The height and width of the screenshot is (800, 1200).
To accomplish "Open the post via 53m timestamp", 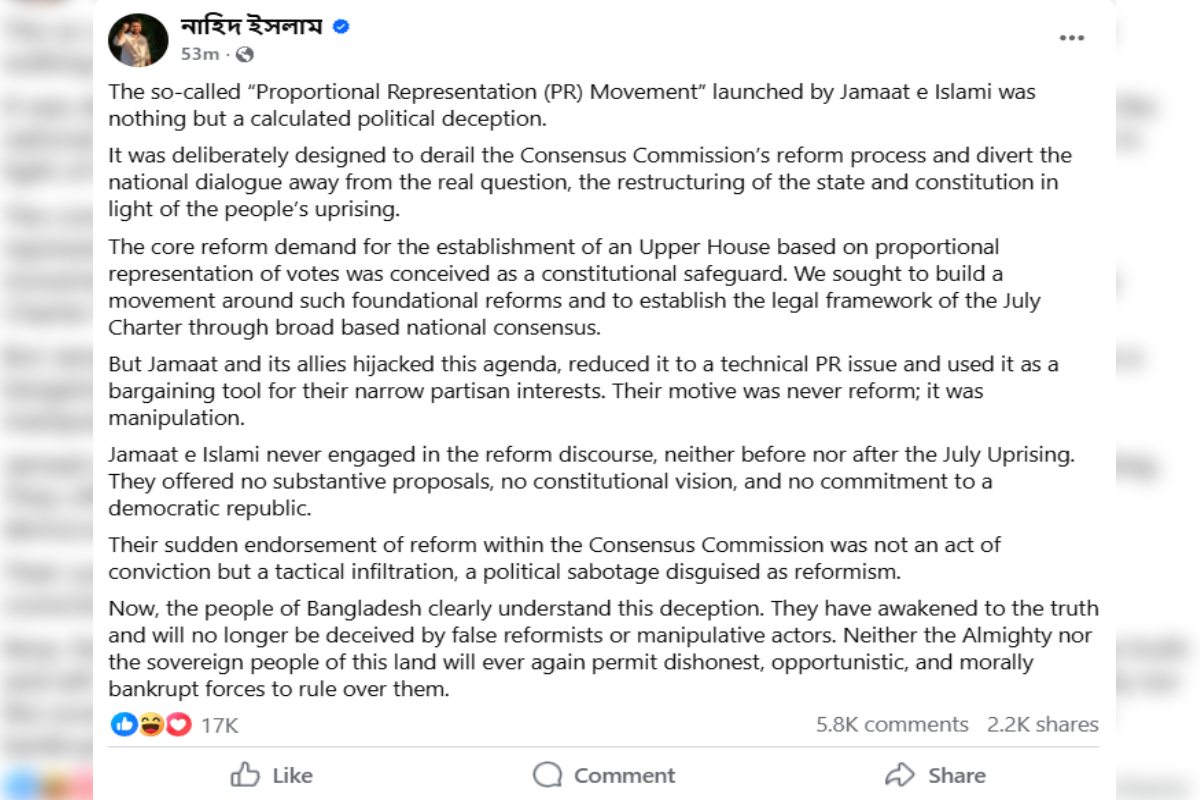I will click(200, 54).
